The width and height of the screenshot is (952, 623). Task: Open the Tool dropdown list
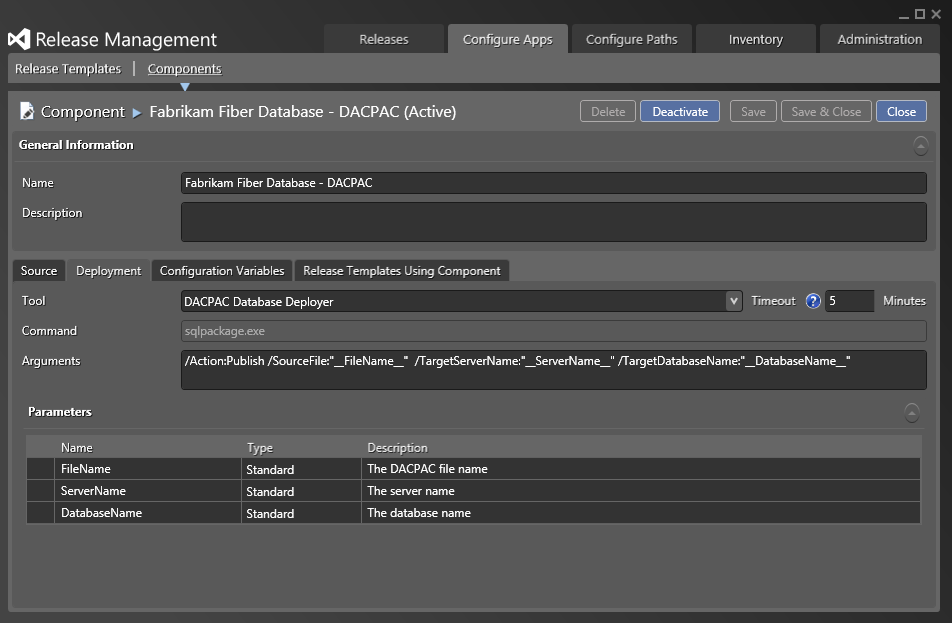[x=734, y=301]
